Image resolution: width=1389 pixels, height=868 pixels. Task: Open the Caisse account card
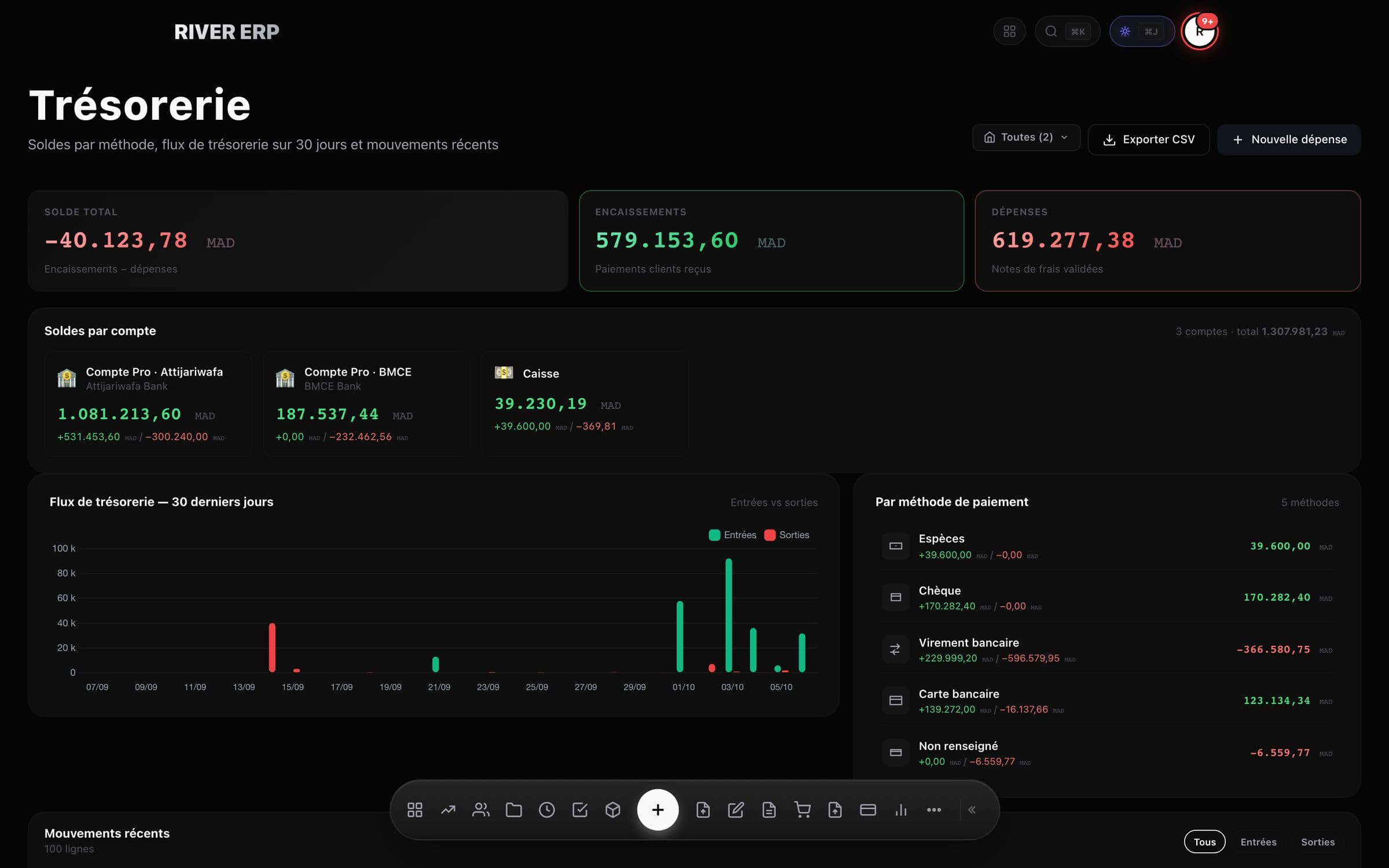click(585, 404)
